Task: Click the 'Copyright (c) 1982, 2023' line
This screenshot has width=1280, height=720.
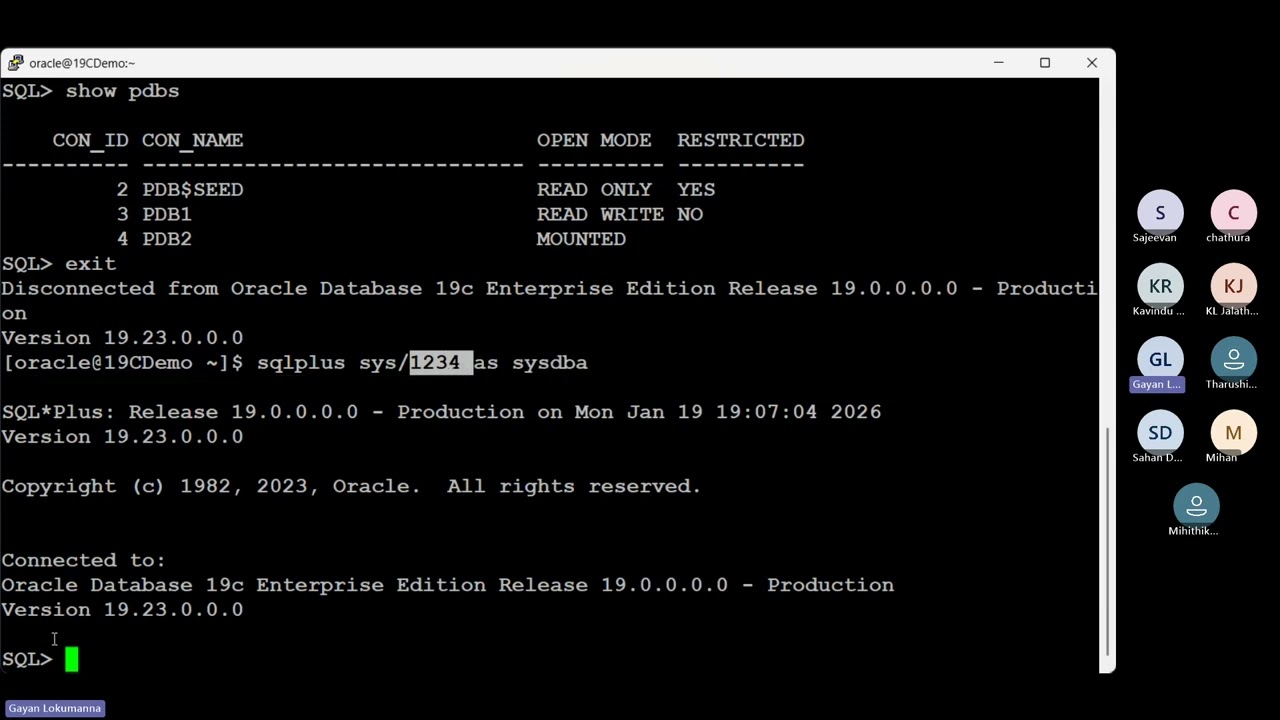Action: [351, 486]
